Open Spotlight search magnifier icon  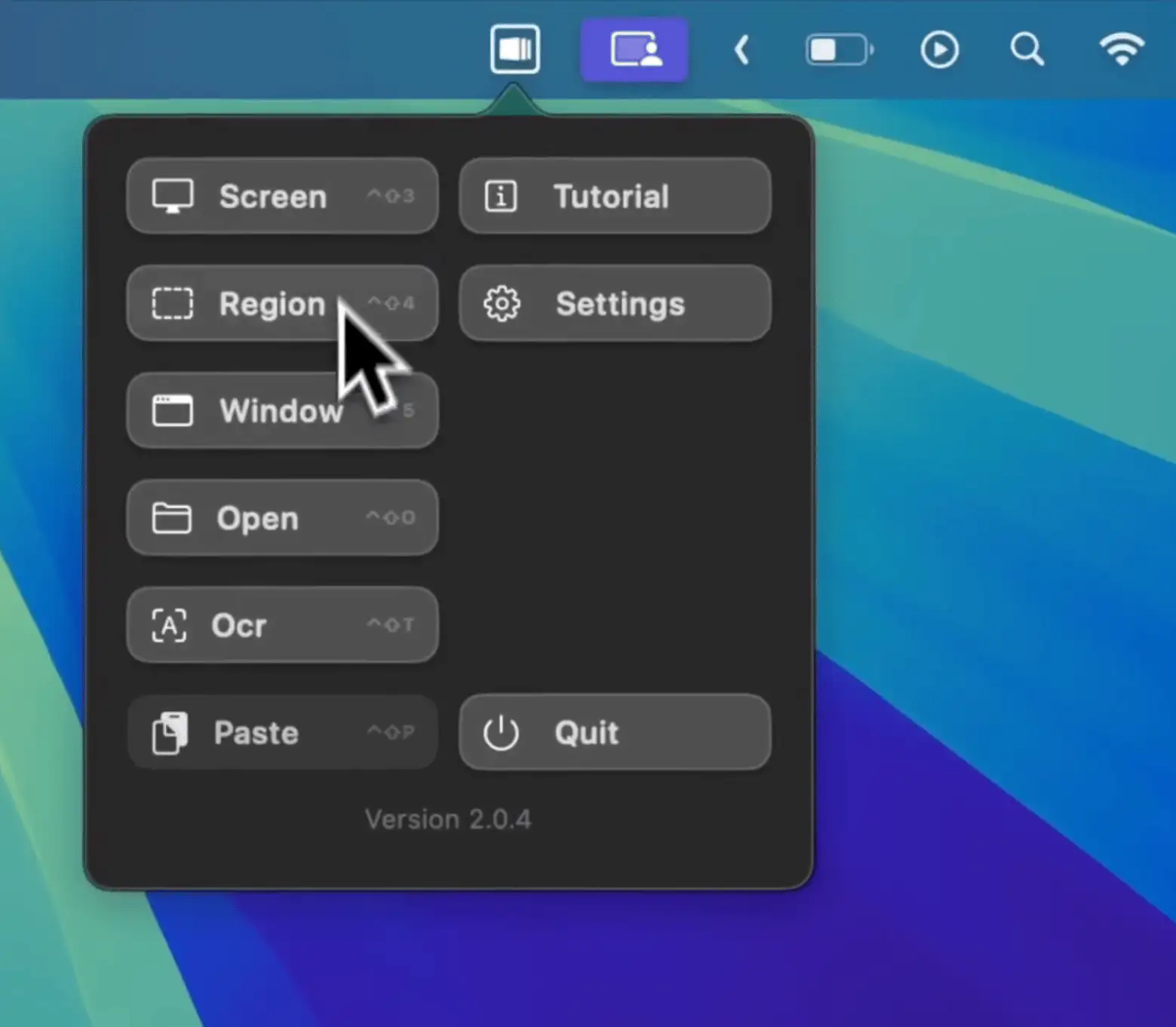[1027, 51]
